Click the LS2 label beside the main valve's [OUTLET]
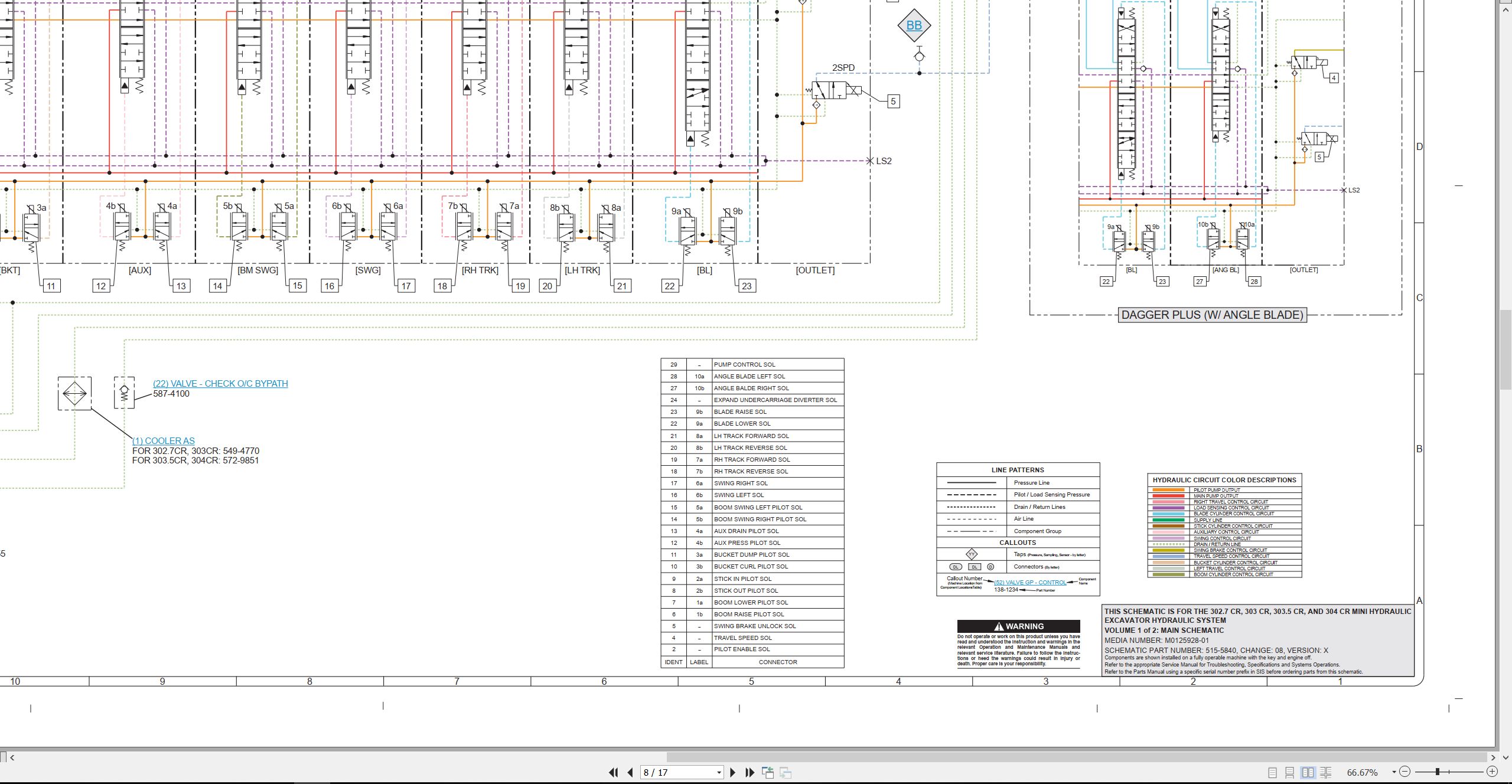Viewport: 1512px width, 784px height. [884, 161]
